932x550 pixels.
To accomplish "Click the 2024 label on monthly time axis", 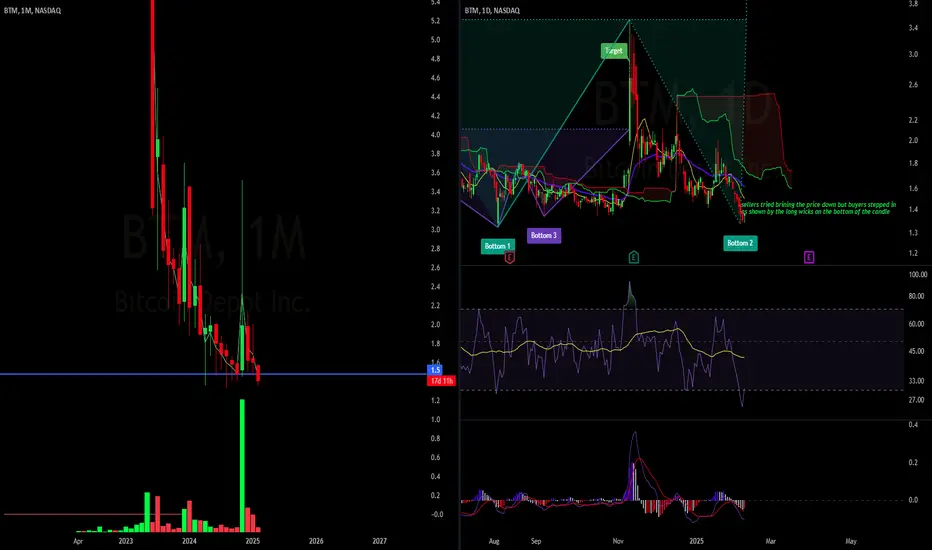I will [189, 541].
